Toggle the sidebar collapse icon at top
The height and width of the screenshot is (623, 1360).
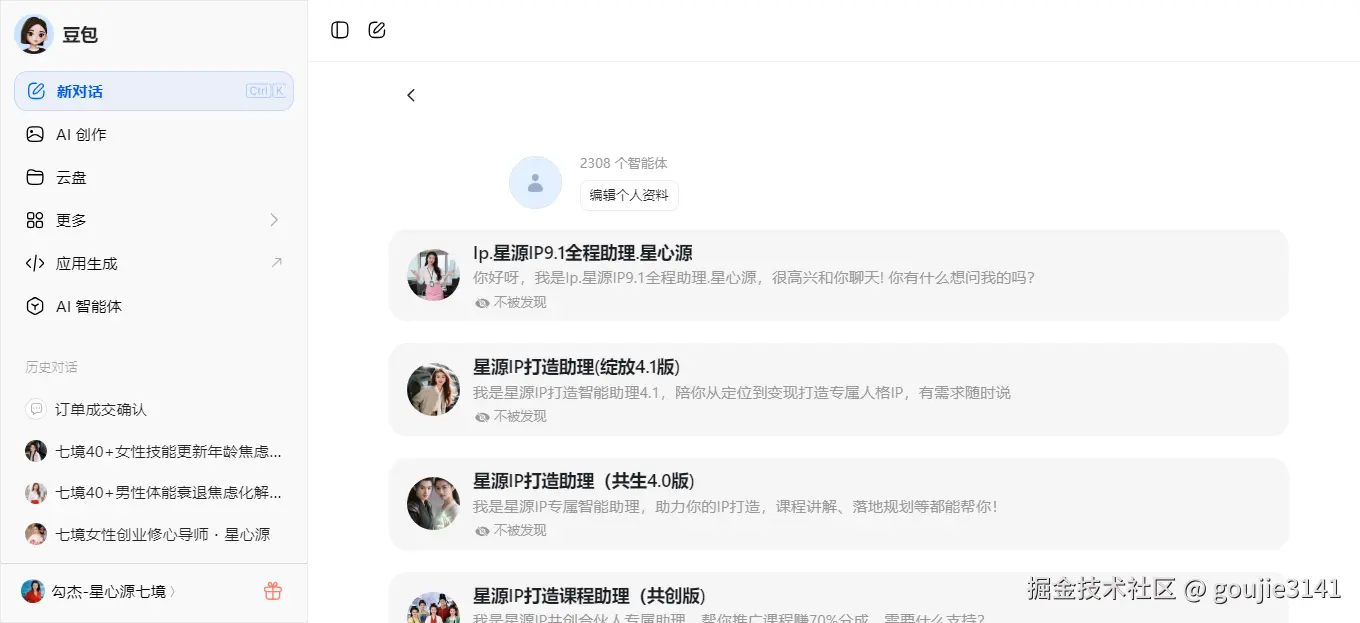(339, 30)
